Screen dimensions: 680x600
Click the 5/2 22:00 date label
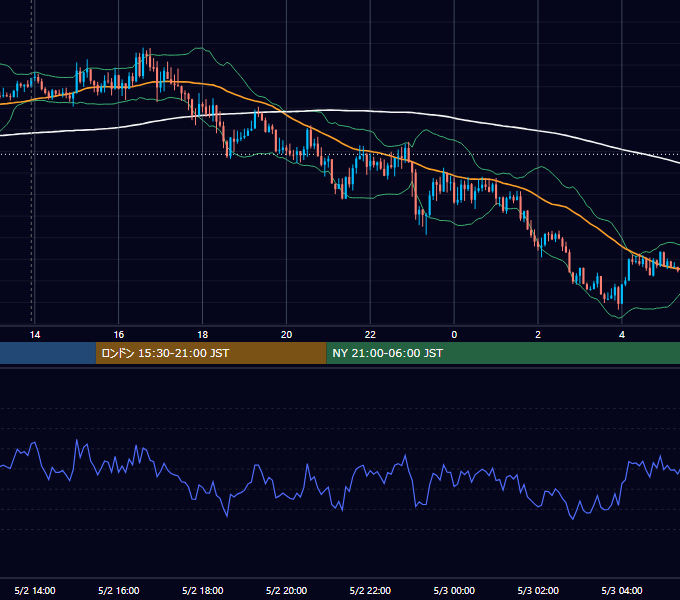[x=370, y=590]
